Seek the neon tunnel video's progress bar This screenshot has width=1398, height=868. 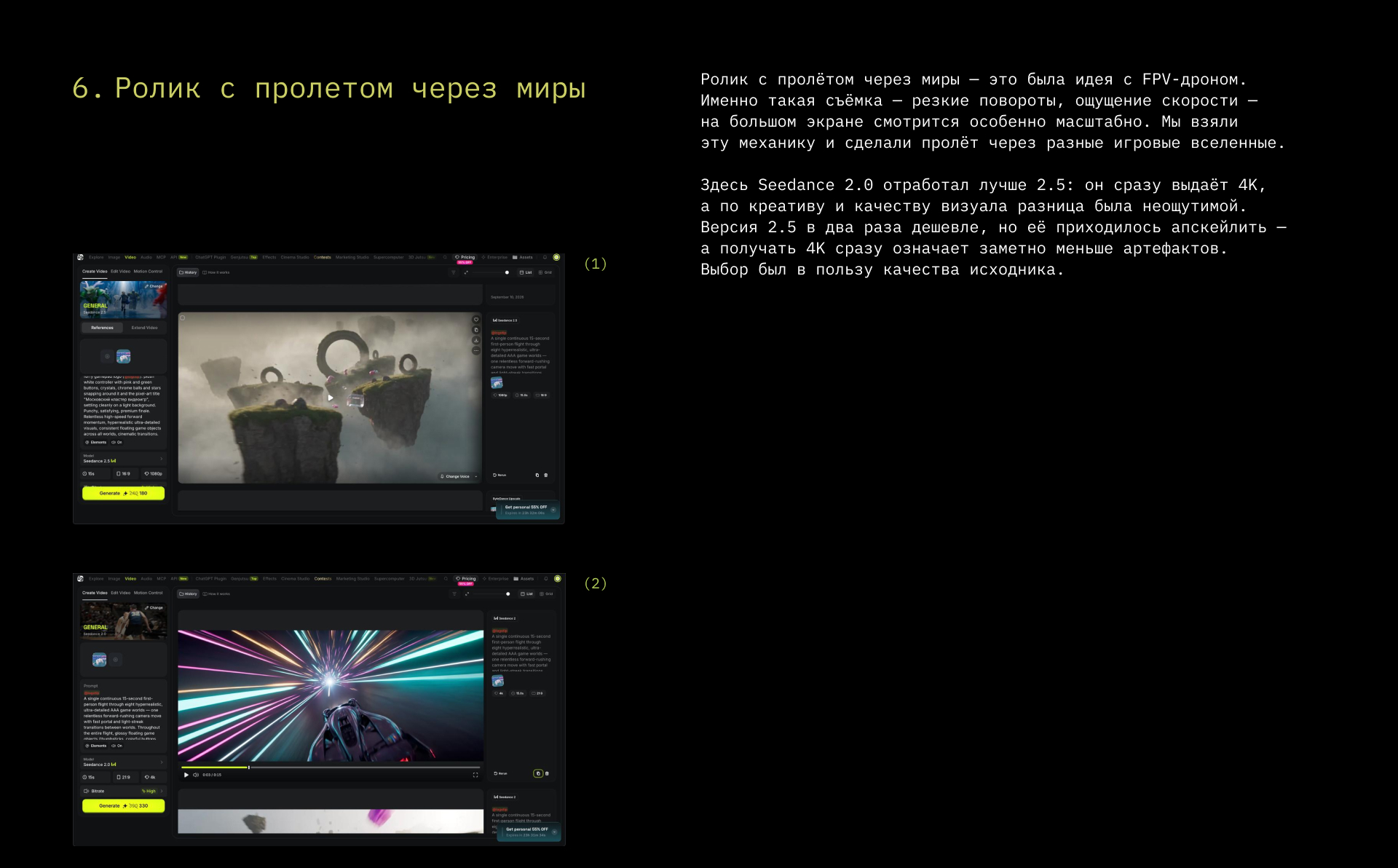pos(330,767)
